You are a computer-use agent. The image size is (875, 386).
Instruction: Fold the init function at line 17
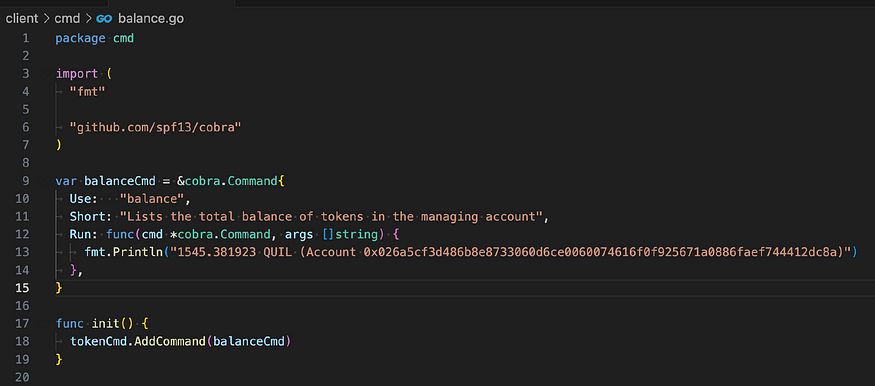44,324
